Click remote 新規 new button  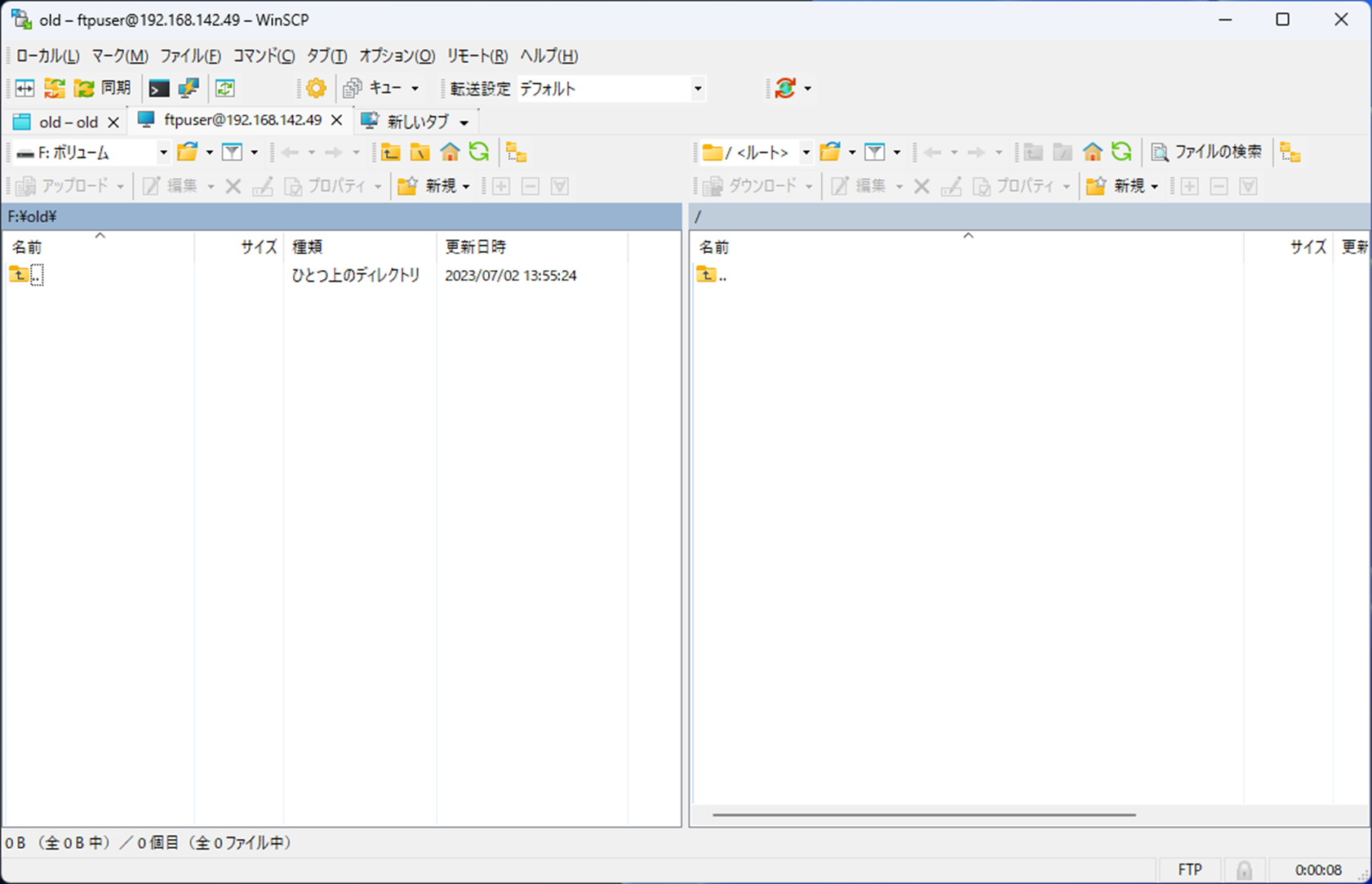point(1115,186)
